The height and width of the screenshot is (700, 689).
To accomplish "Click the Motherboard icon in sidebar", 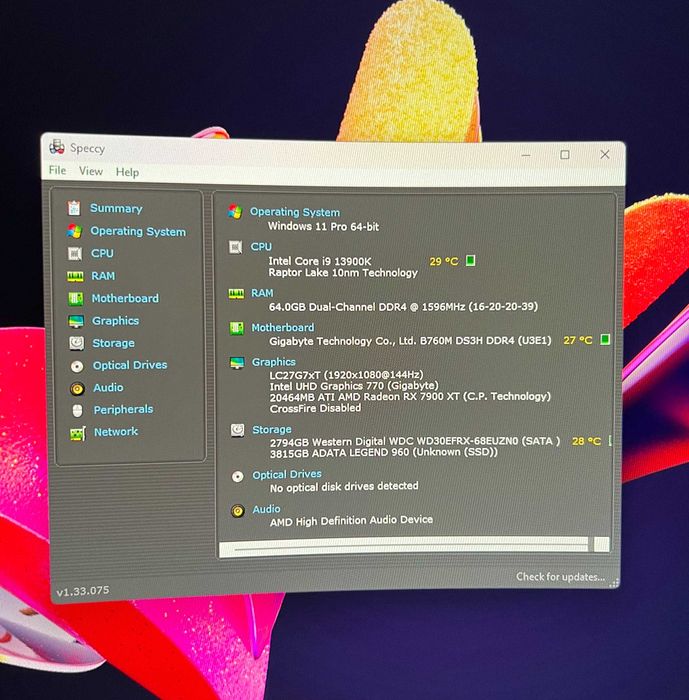I will (x=75, y=299).
